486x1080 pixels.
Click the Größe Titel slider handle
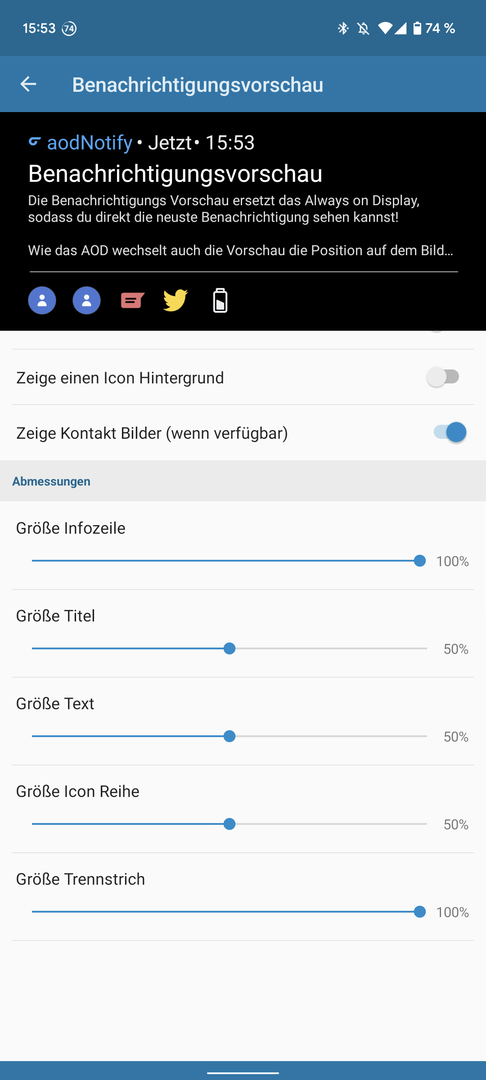point(230,648)
